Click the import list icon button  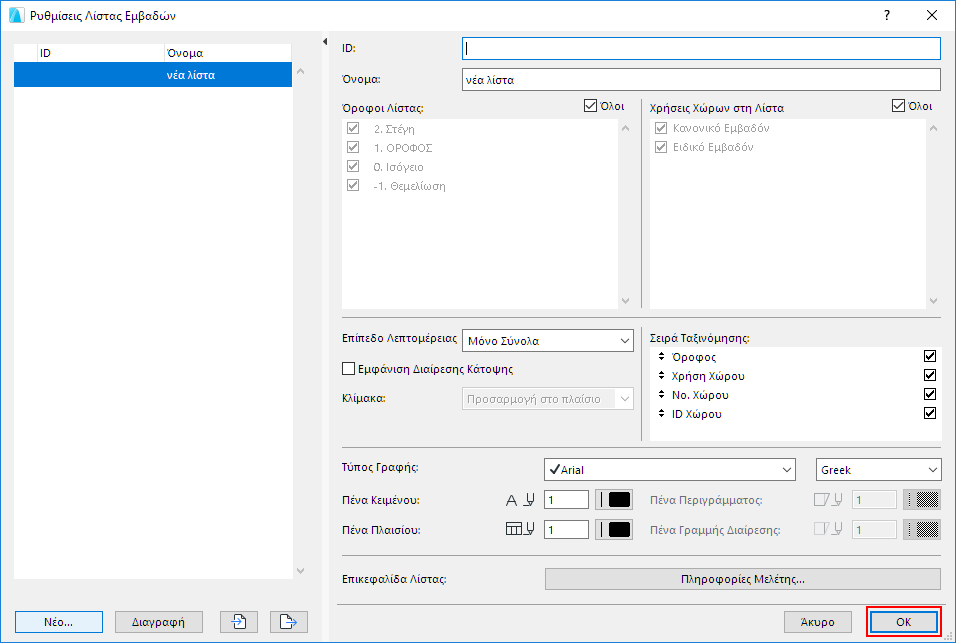[x=239, y=622]
